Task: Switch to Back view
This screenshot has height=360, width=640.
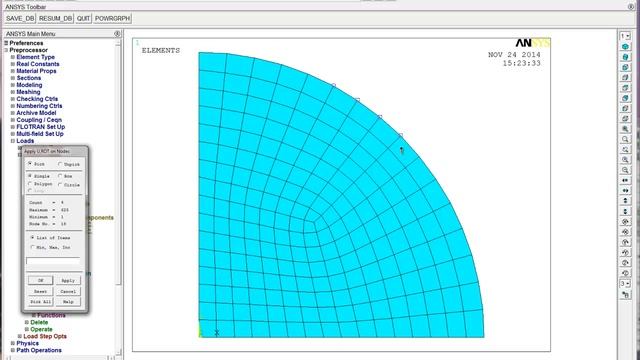Action: pos(625,98)
